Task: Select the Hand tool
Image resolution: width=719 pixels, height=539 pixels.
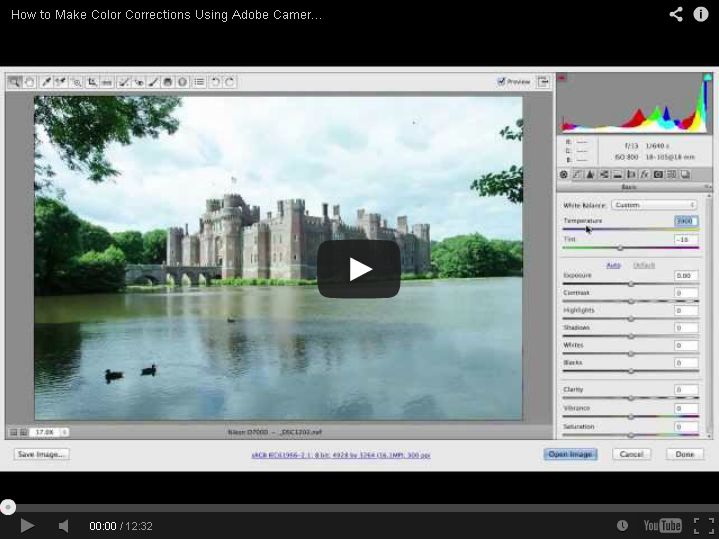Action: (x=29, y=82)
